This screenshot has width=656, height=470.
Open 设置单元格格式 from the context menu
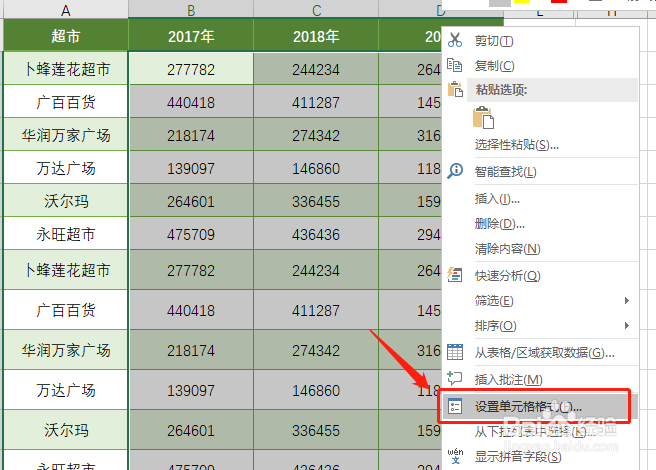(x=538, y=406)
